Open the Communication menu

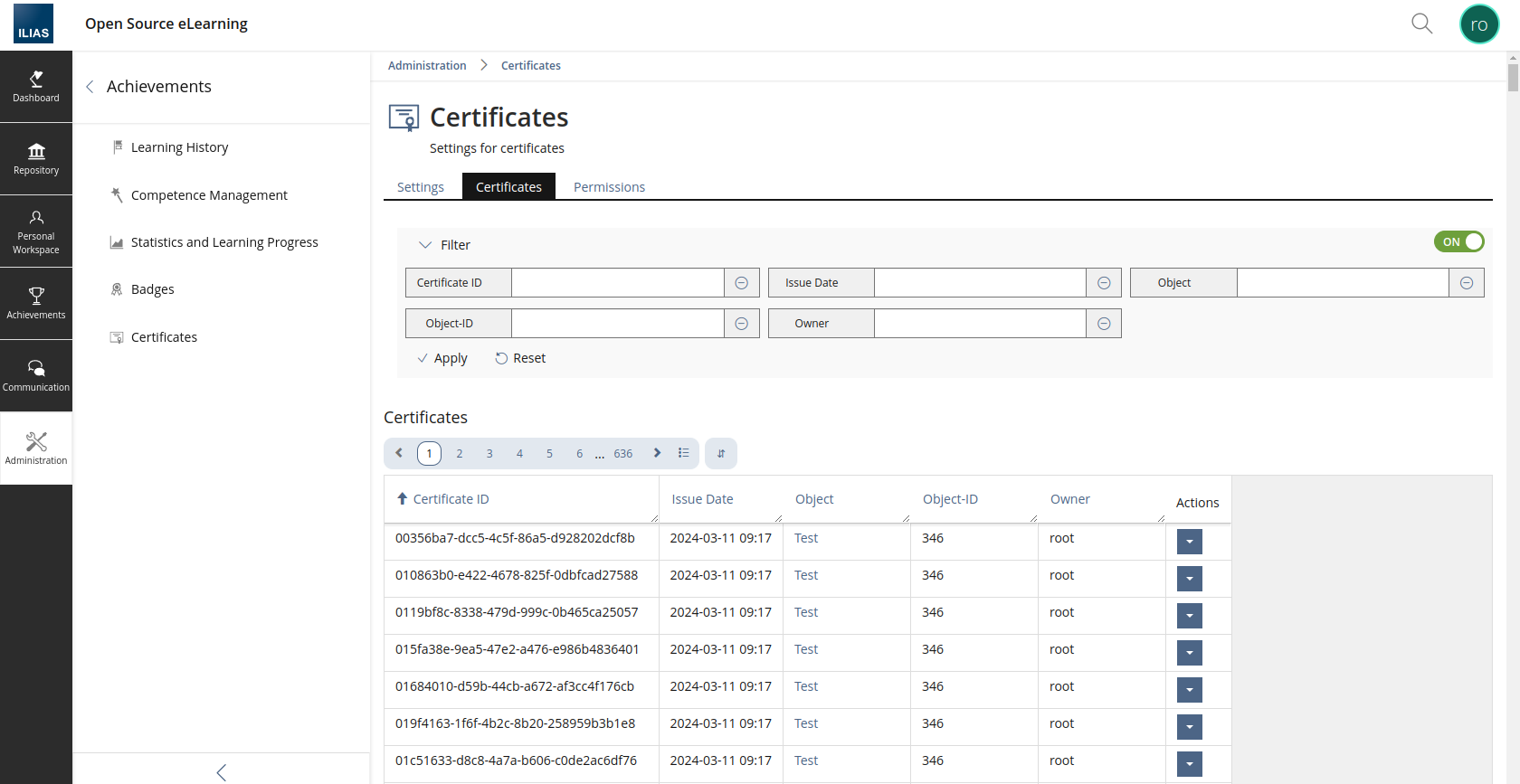click(x=36, y=376)
